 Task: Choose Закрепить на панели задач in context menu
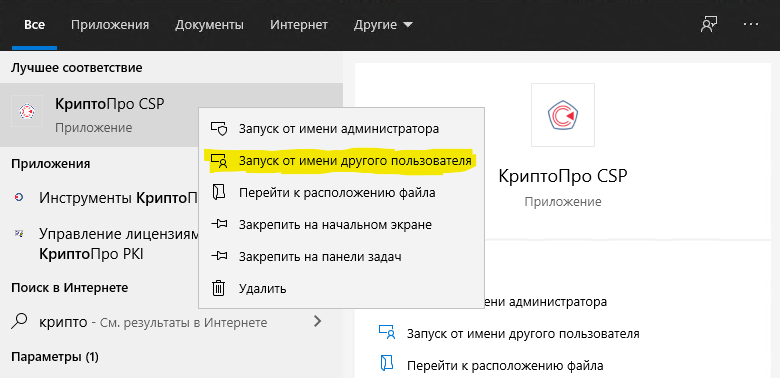point(341,257)
